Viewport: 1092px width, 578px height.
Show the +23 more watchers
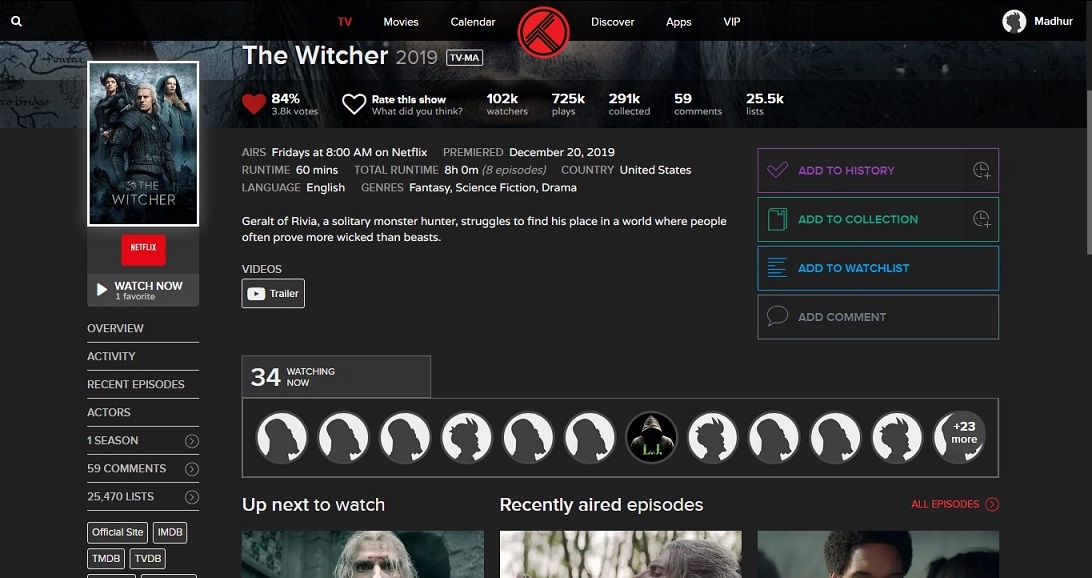[x=959, y=437]
